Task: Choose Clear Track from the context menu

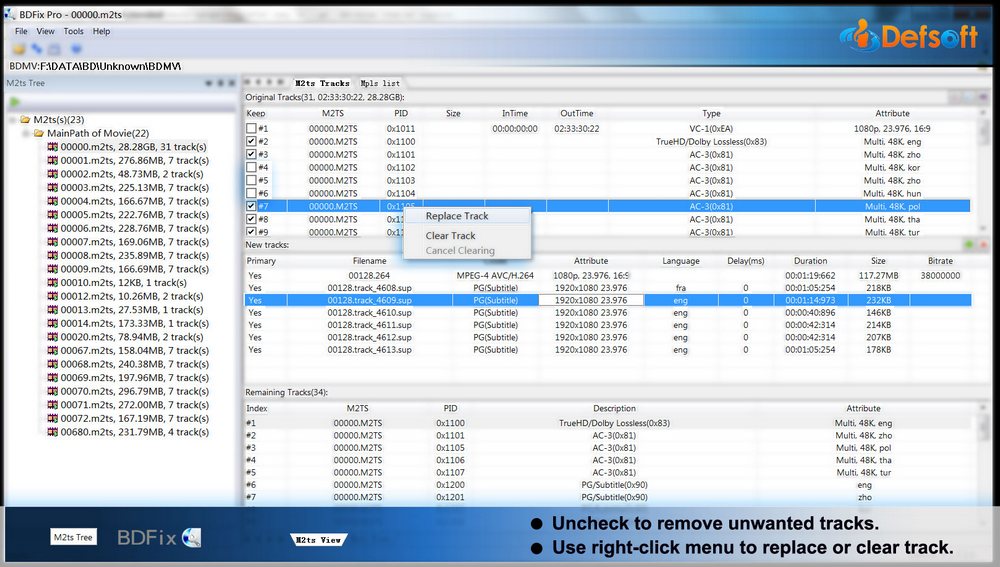Action: 467,235
